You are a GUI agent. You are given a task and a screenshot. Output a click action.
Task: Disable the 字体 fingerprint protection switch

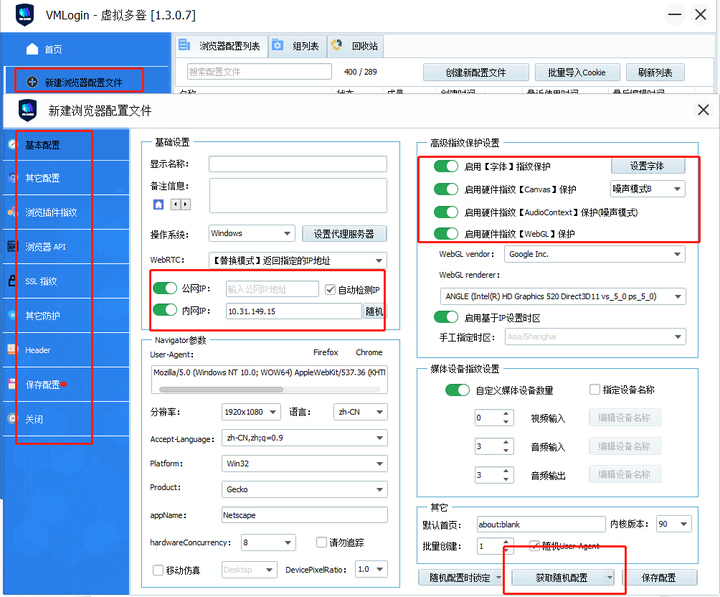(446, 166)
